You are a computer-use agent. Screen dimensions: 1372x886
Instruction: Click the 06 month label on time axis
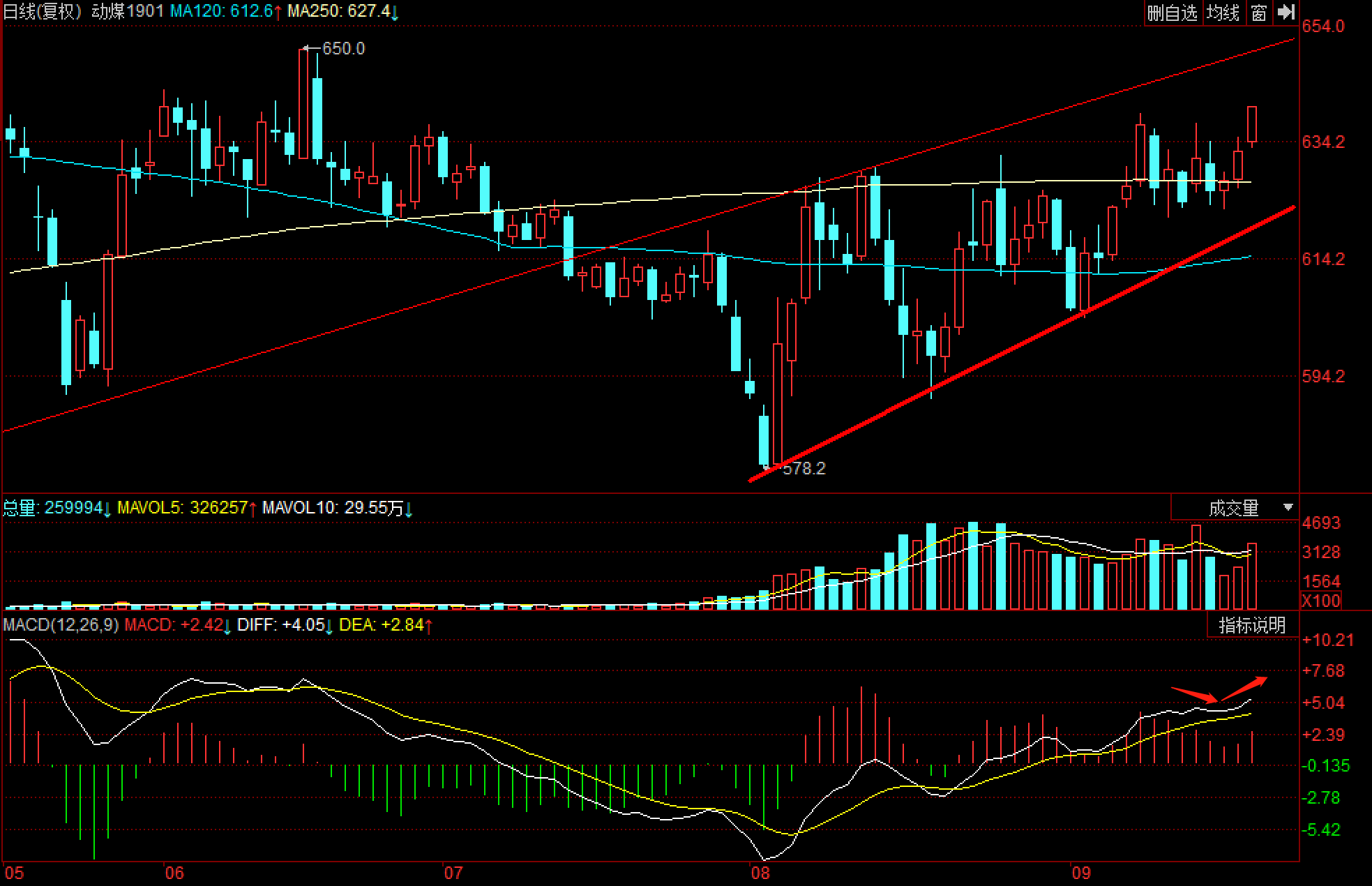coord(174,873)
